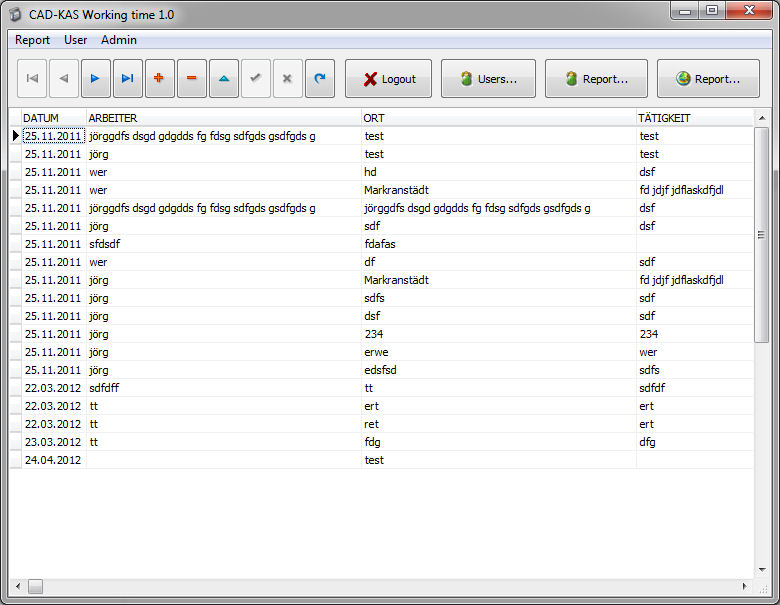Viewport: 780px width, 605px height.
Task: Refresh the data with blue arrow icon
Action: click(x=320, y=78)
